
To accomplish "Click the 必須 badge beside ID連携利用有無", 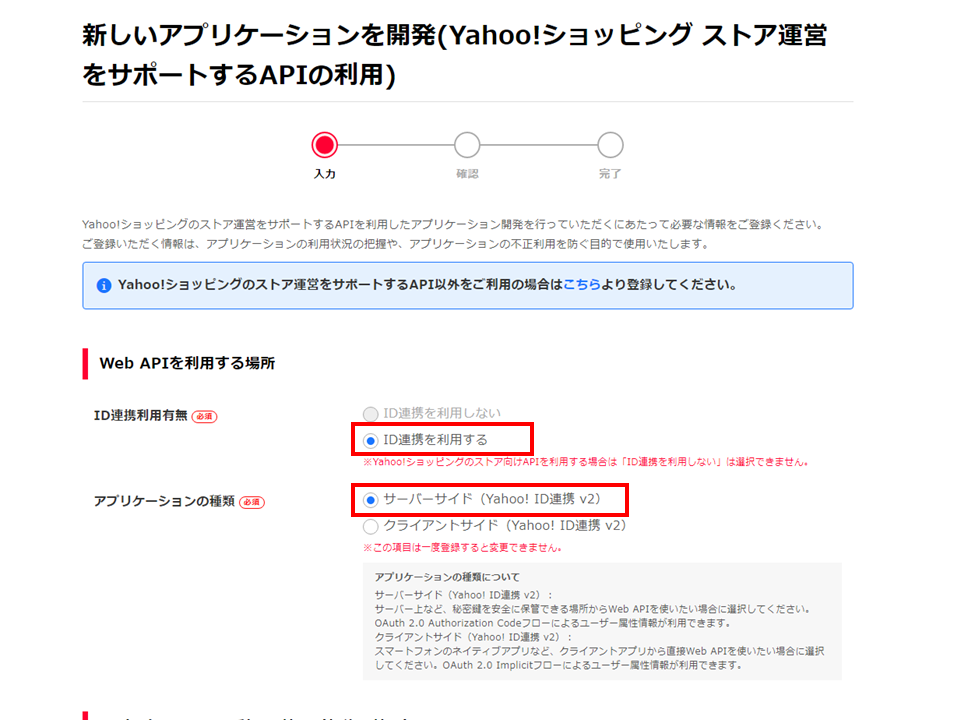I will point(204,416).
